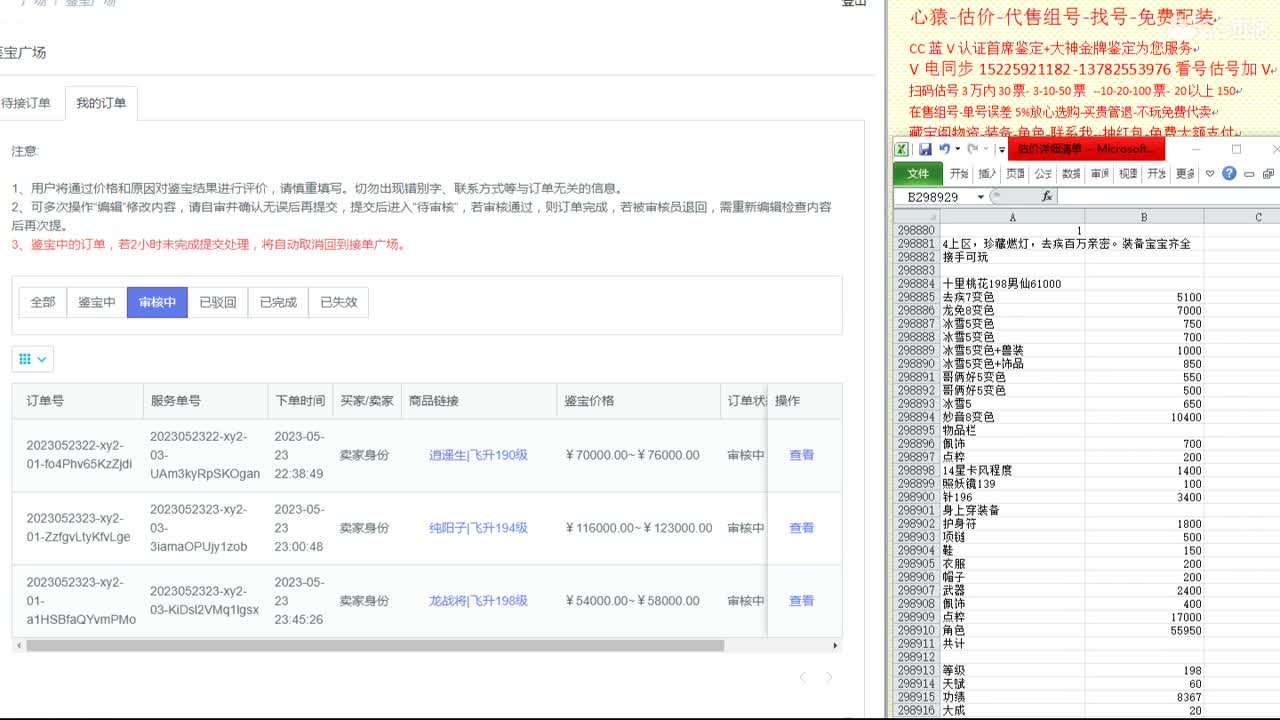Click the Excel application icon at top left
This screenshot has width=1280, height=720.
[901, 149]
